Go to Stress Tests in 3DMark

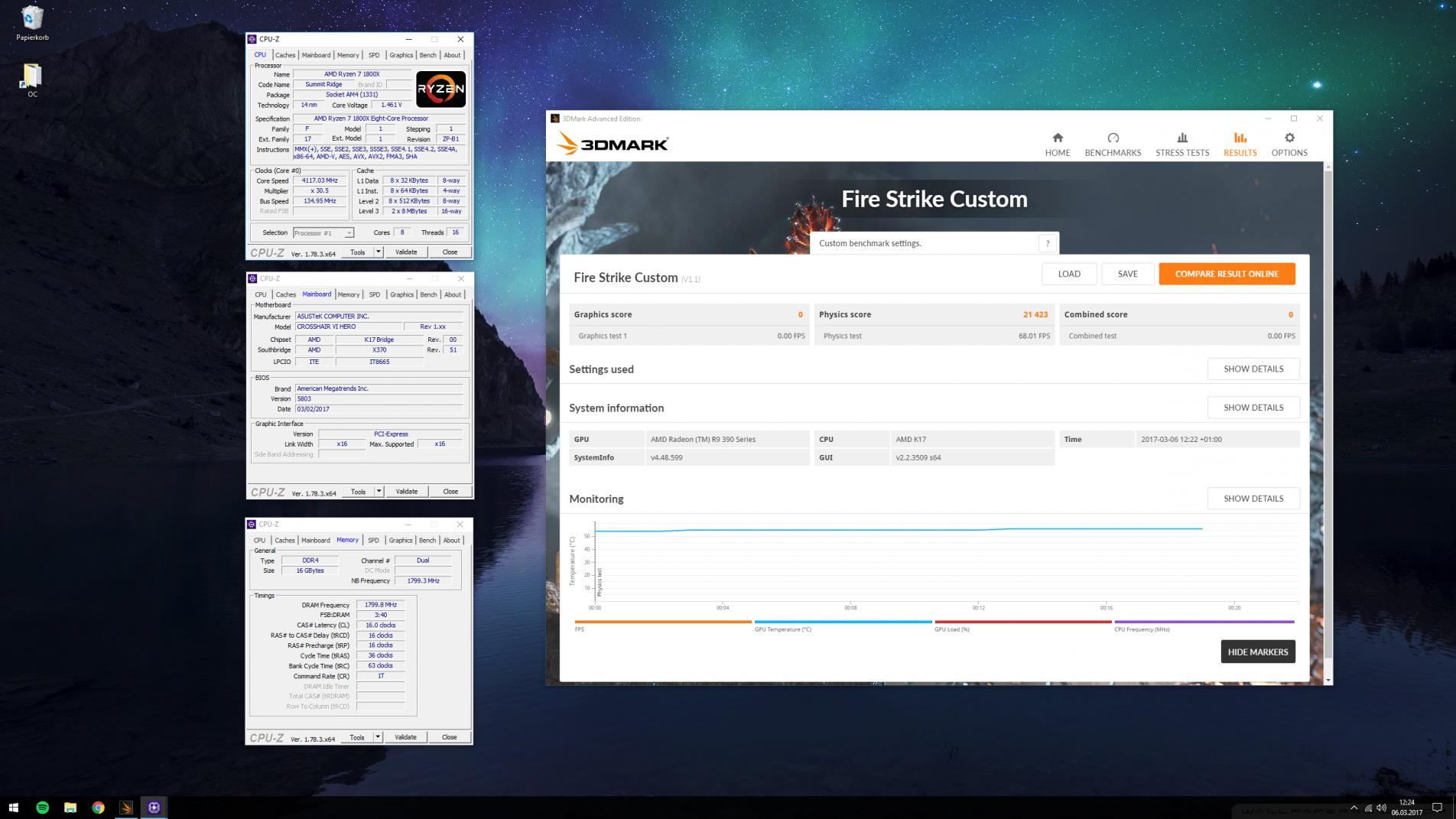1182,144
